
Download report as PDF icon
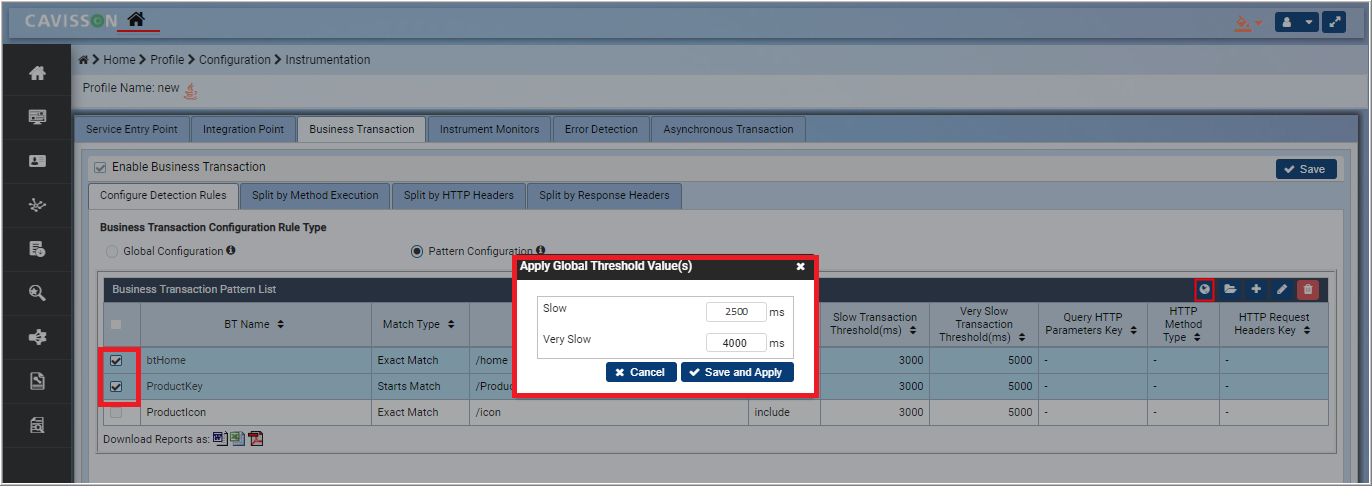pos(256,439)
